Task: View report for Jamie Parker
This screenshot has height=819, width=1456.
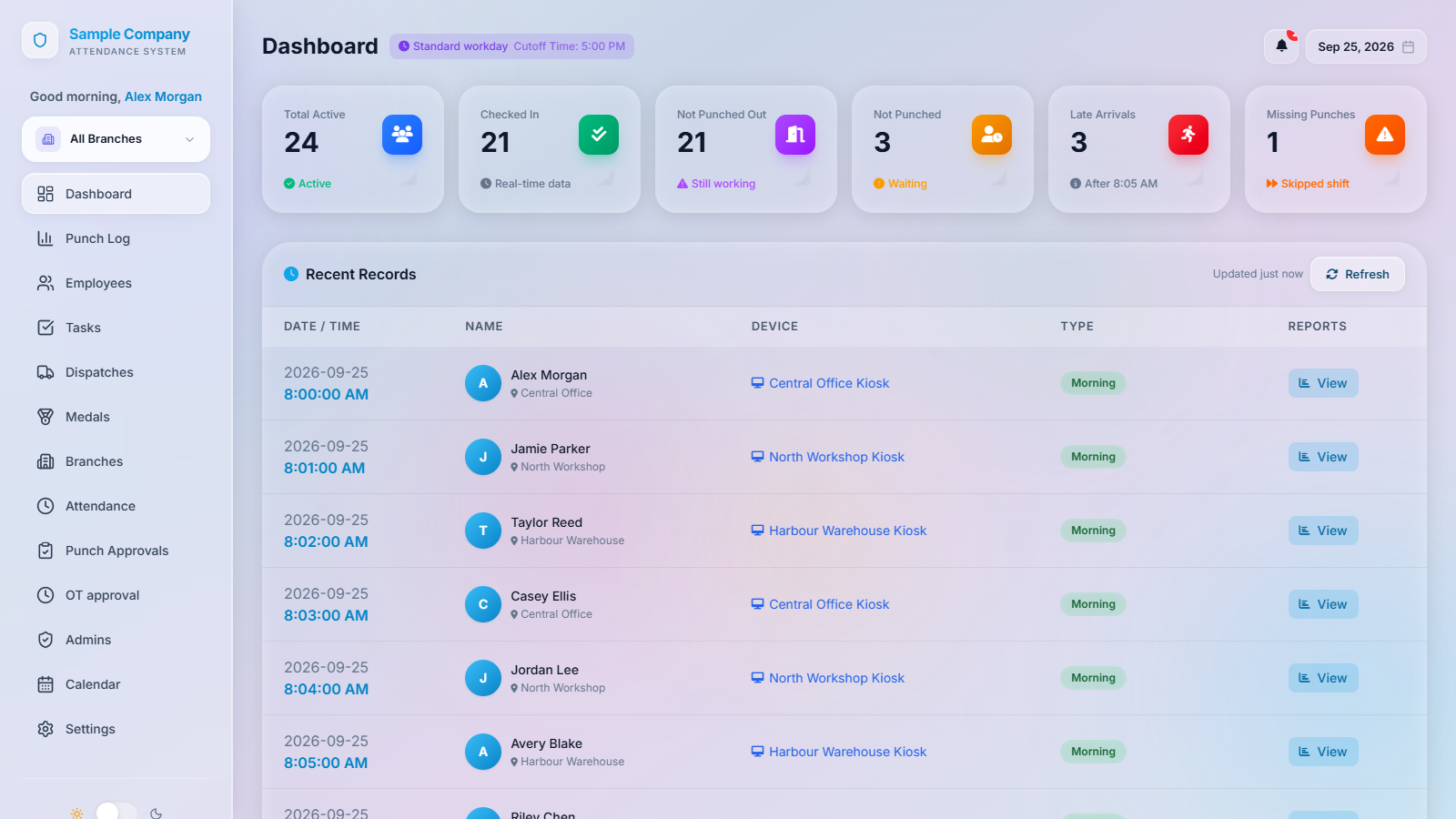Action: coord(1323,457)
